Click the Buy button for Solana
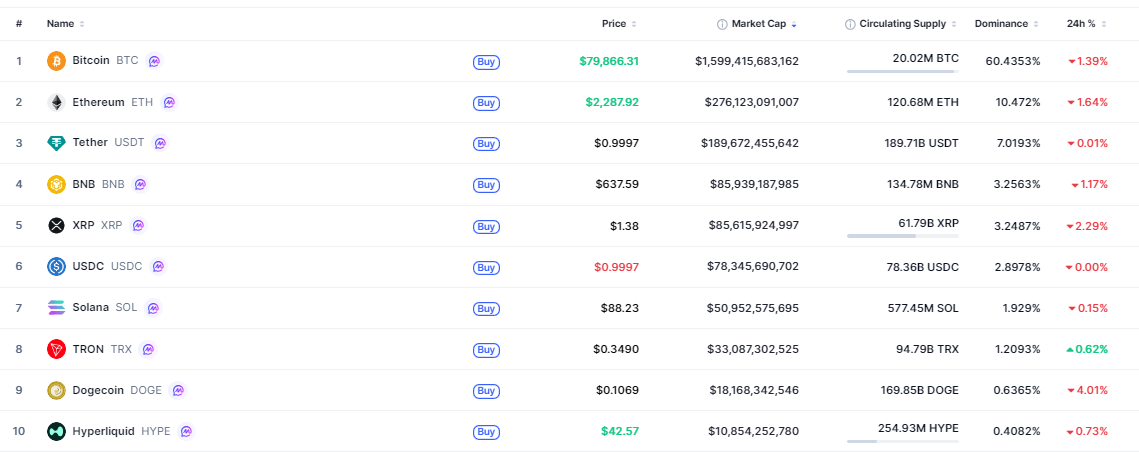Screen dimensions: 1139x452 pos(486,309)
